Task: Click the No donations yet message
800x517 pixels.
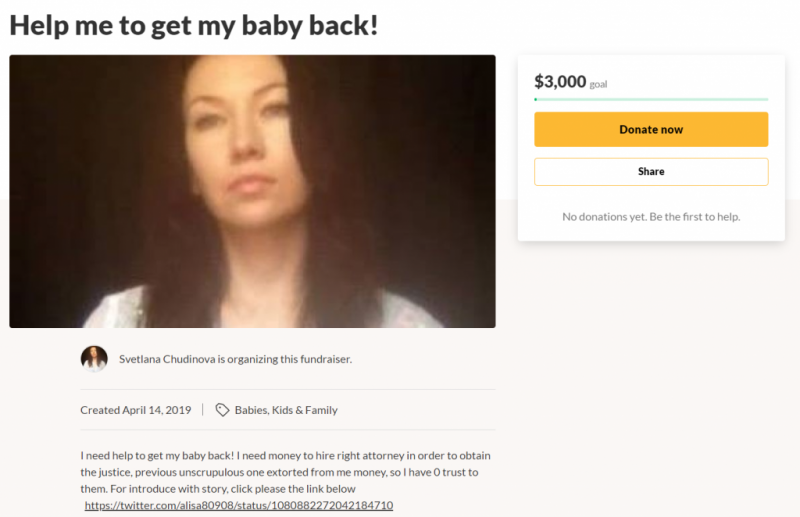Action: pos(651,217)
